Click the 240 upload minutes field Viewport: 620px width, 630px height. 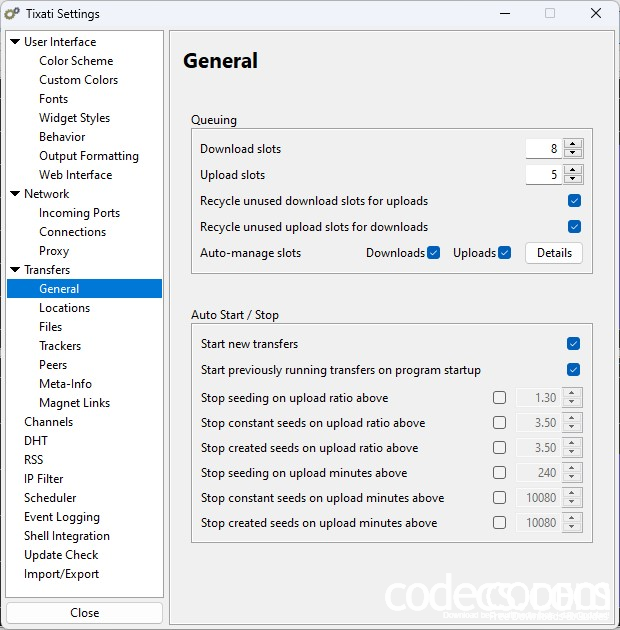coord(538,472)
